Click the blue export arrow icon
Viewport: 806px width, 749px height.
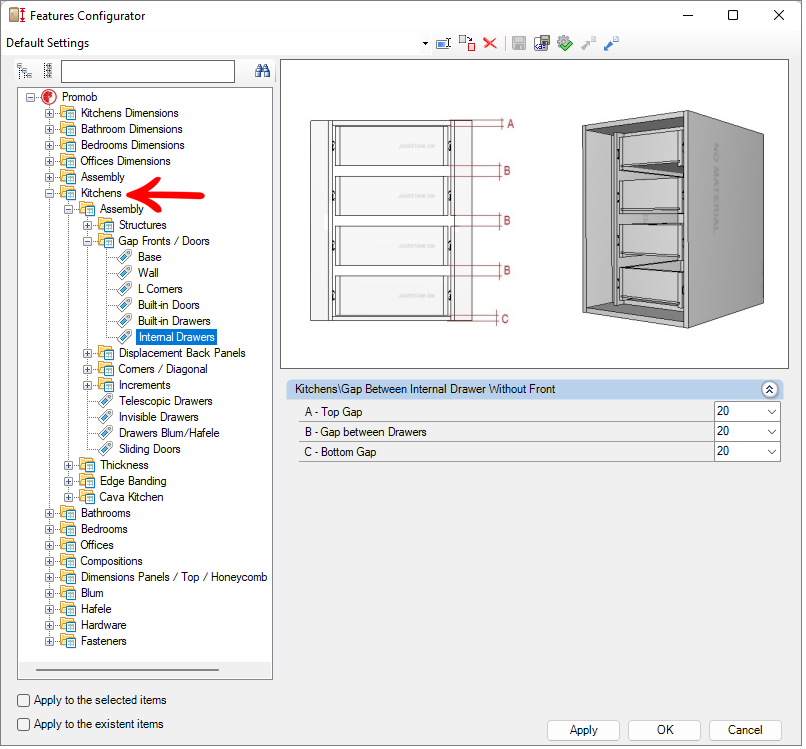coord(611,43)
